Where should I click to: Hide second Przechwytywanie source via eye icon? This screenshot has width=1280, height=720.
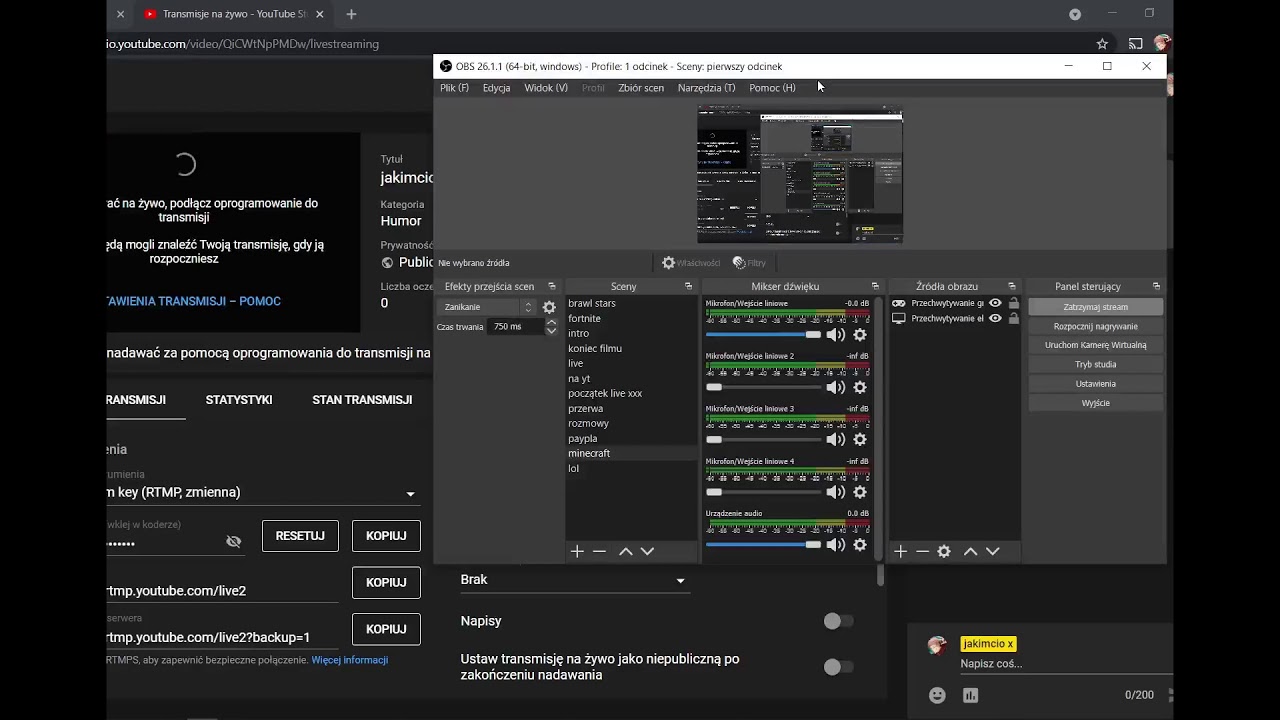[995, 318]
